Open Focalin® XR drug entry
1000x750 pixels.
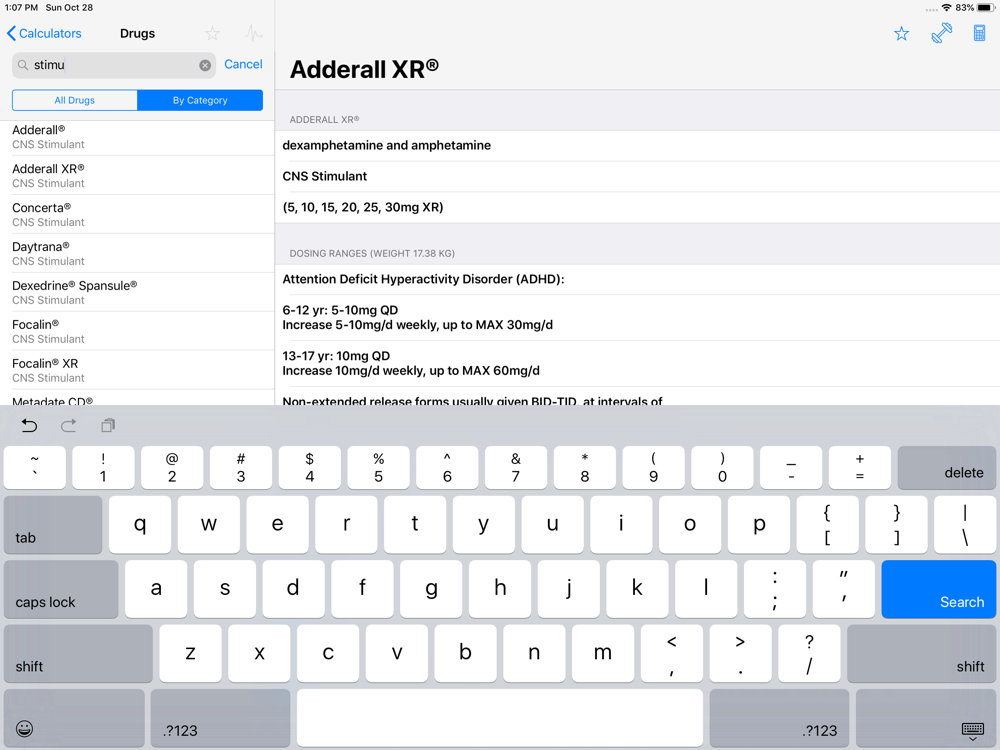[137, 370]
